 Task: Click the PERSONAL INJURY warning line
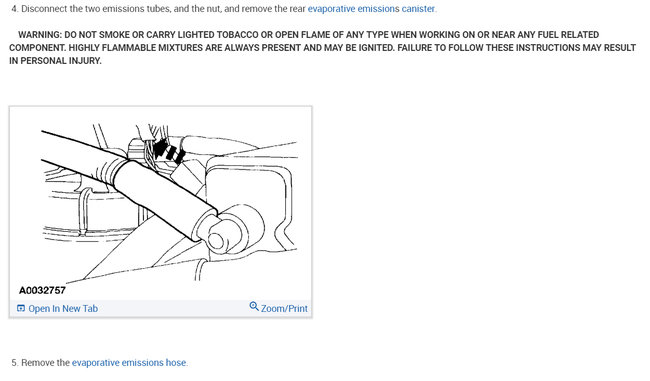point(55,61)
